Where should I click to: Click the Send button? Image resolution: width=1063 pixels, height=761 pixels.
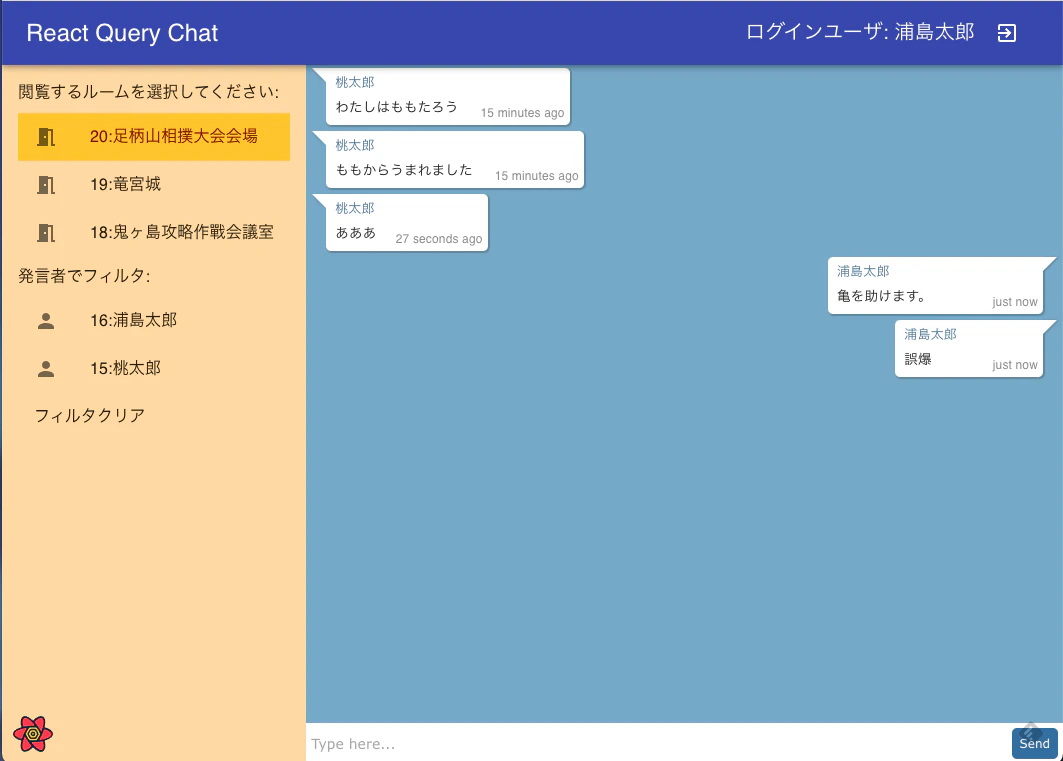(x=1035, y=743)
